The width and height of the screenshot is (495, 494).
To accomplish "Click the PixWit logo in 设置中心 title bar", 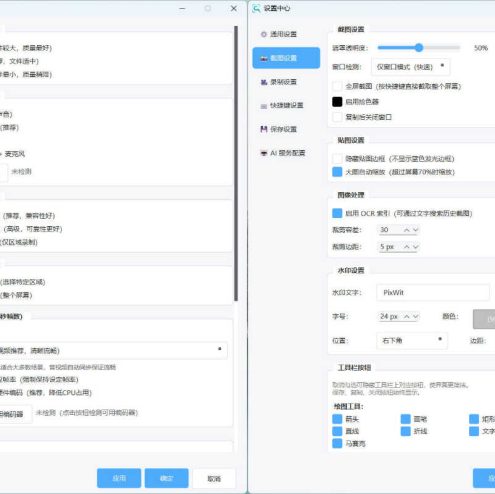I will pos(256,8).
